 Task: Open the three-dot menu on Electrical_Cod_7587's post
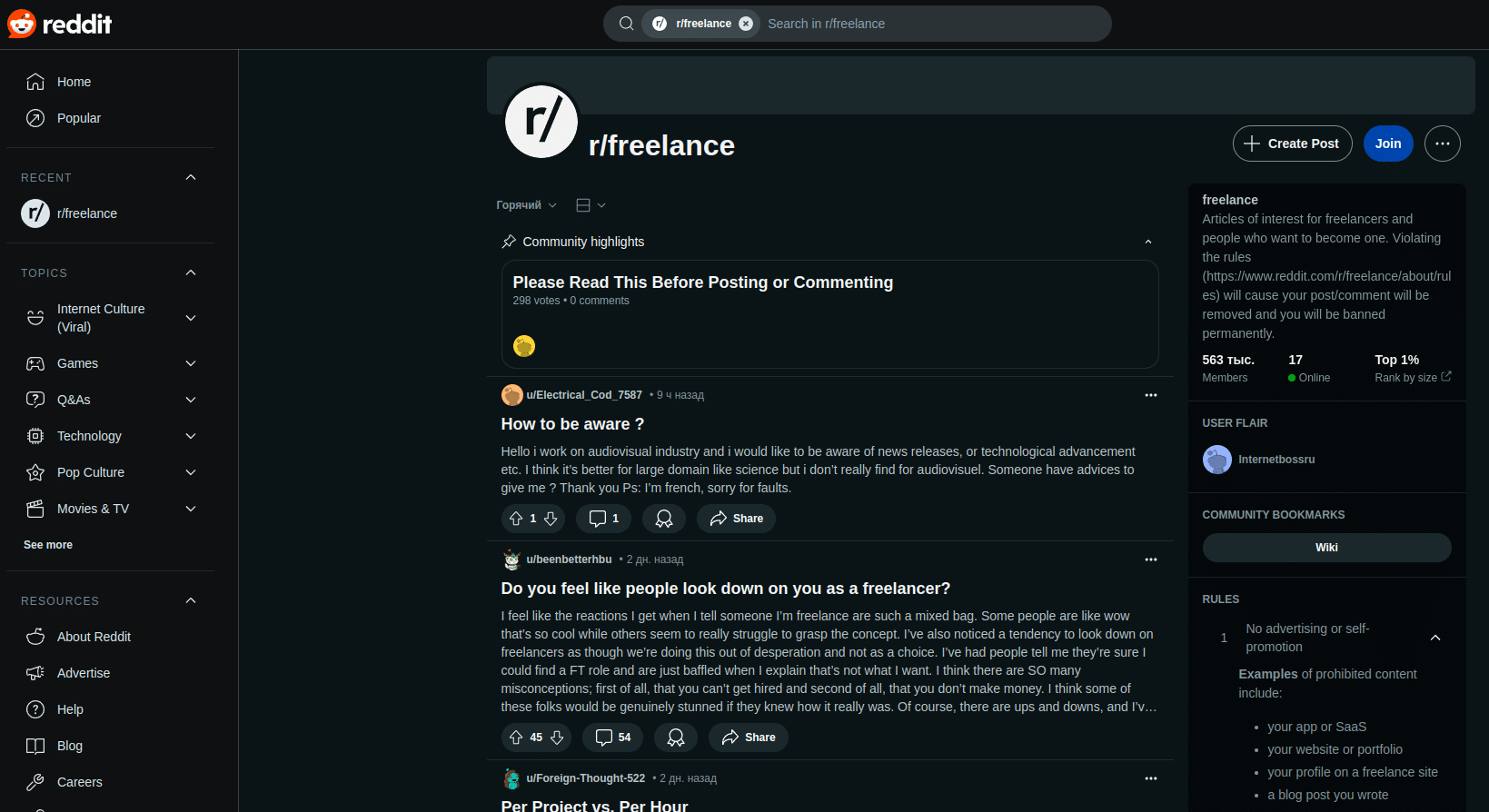(x=1151, y=395)
